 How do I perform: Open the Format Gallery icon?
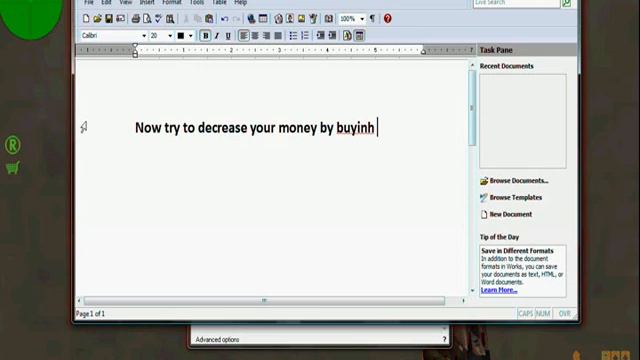(x=347, y=36)
